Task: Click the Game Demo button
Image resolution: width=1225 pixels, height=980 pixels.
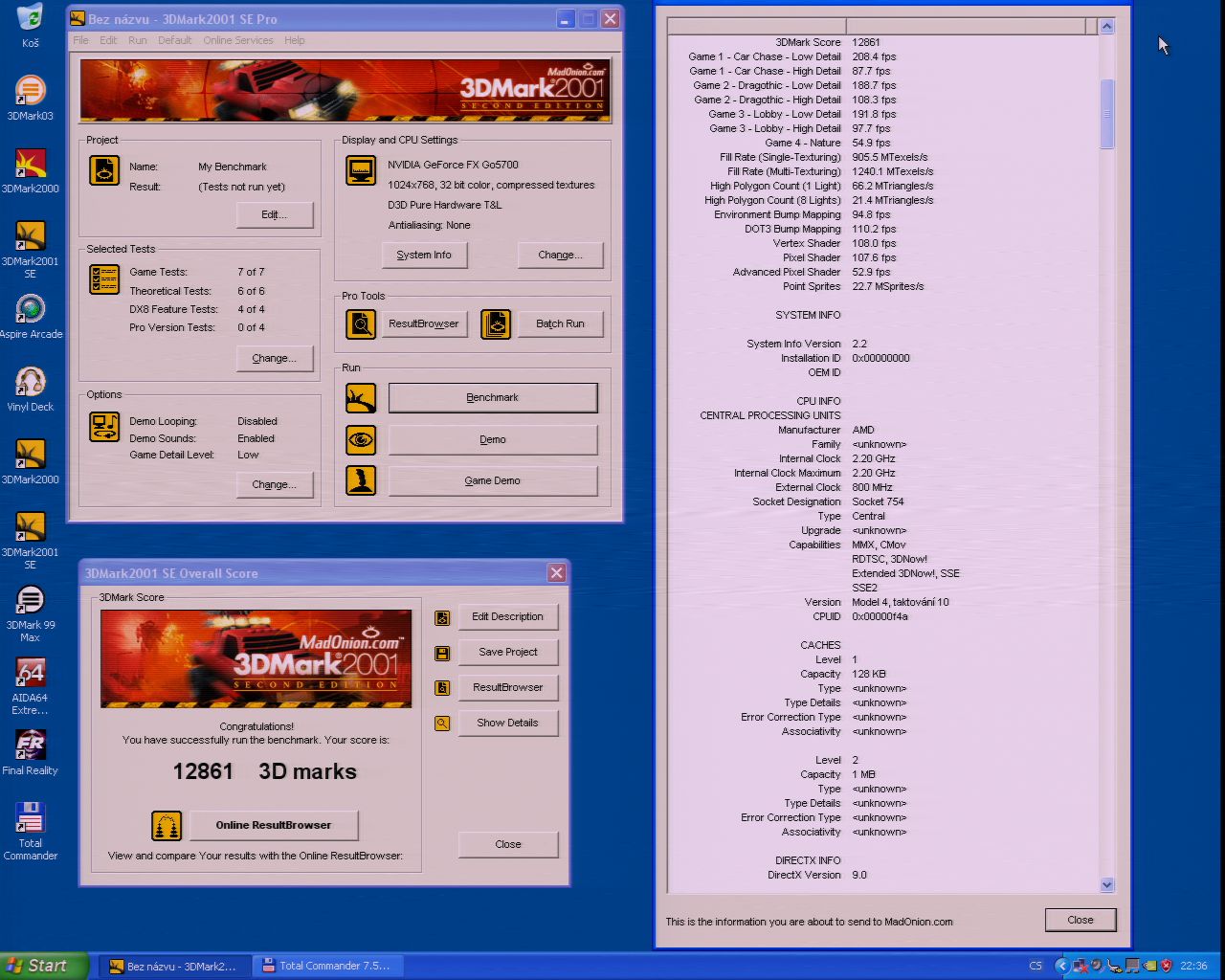Action: (493, 480)
